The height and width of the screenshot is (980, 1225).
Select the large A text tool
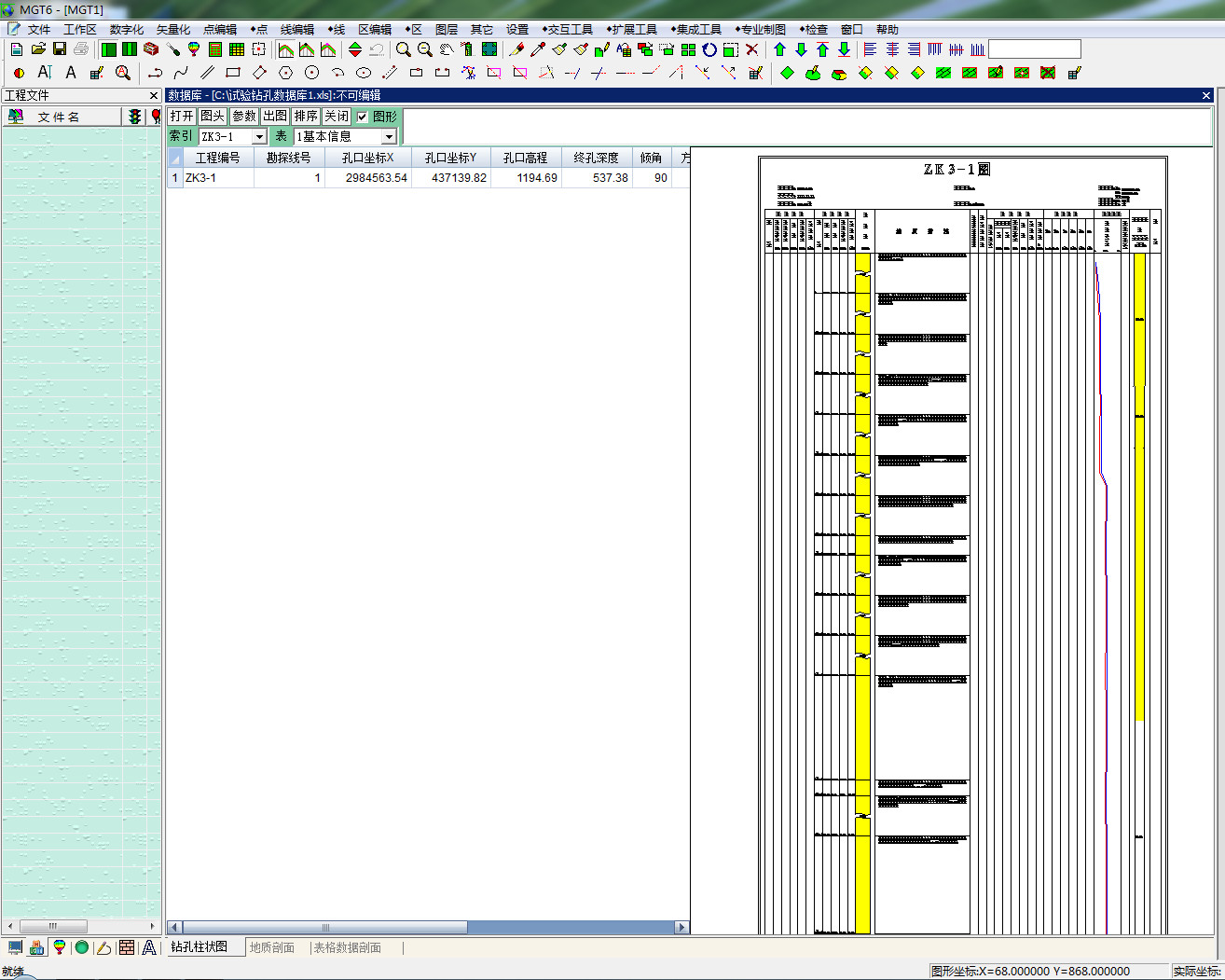[x=71, y=73]
